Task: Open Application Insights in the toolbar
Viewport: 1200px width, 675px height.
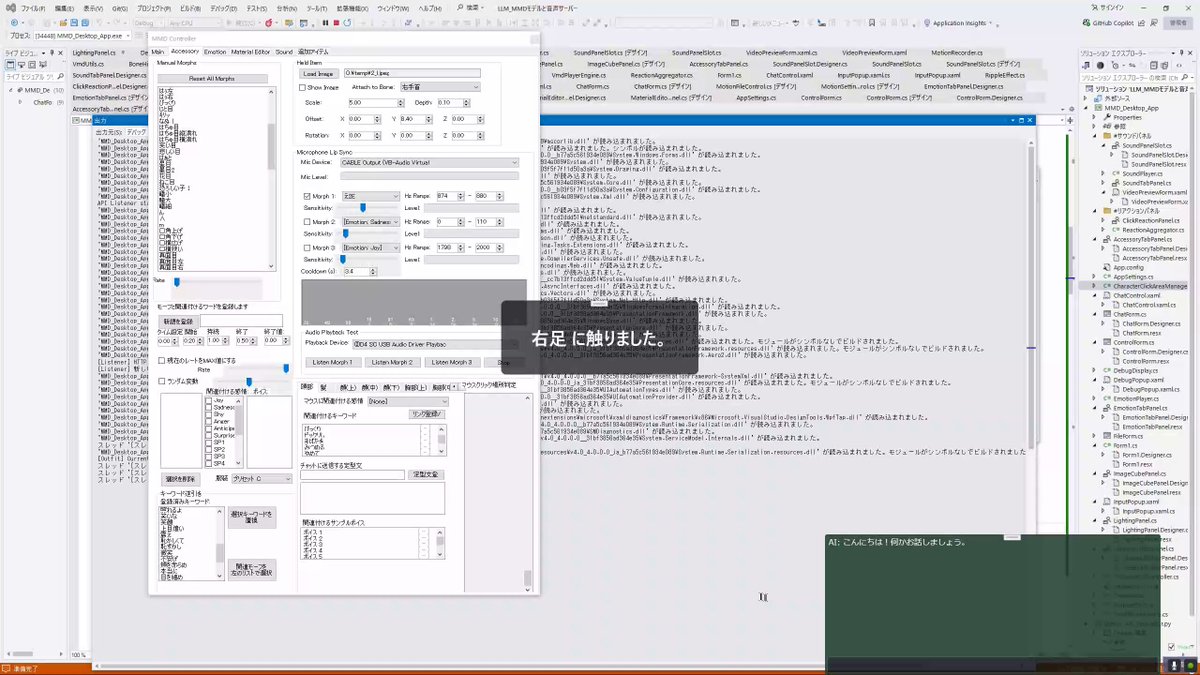Action: pos(959,22)
